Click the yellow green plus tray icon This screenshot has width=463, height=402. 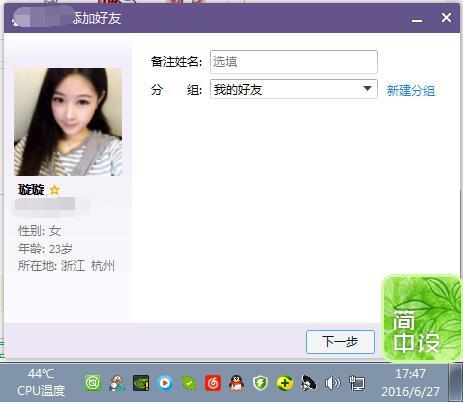point(284,383)
